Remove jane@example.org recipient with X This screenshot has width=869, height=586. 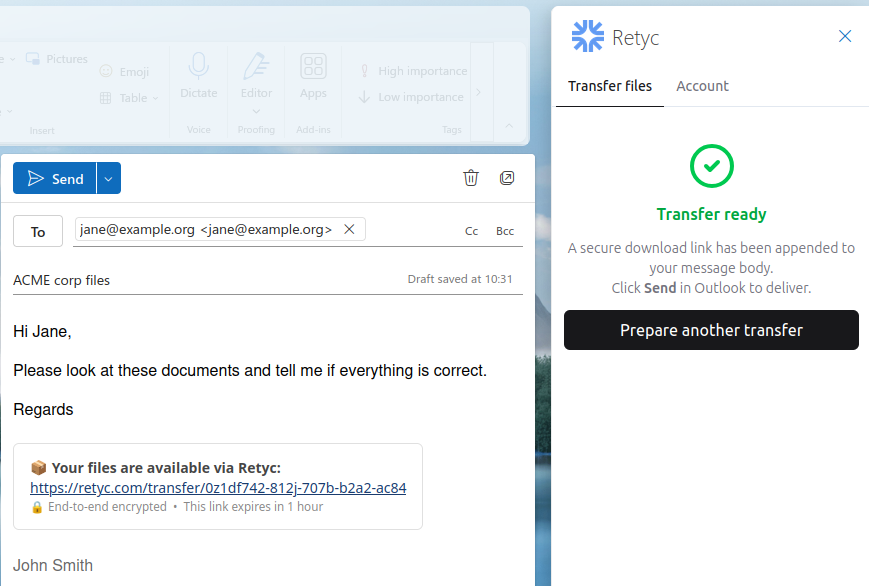[x=349, y=229]
